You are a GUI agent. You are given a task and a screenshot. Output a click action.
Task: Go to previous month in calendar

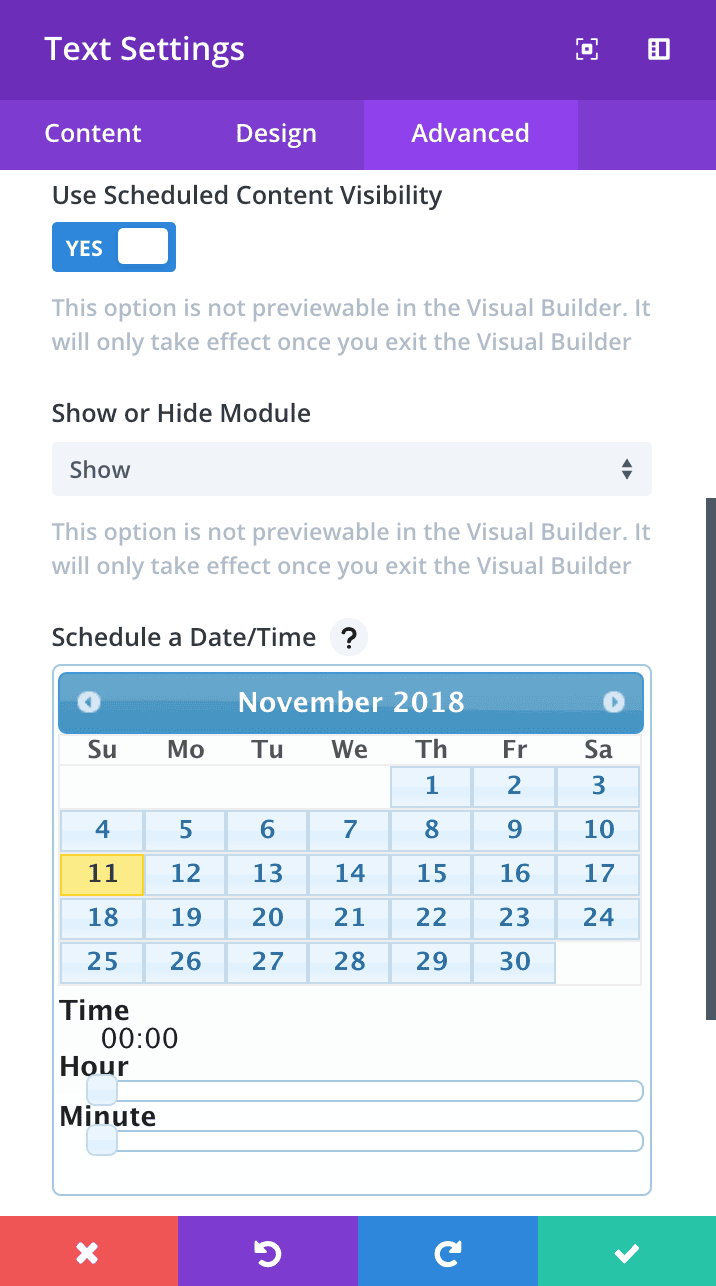[x=89, y=702]
